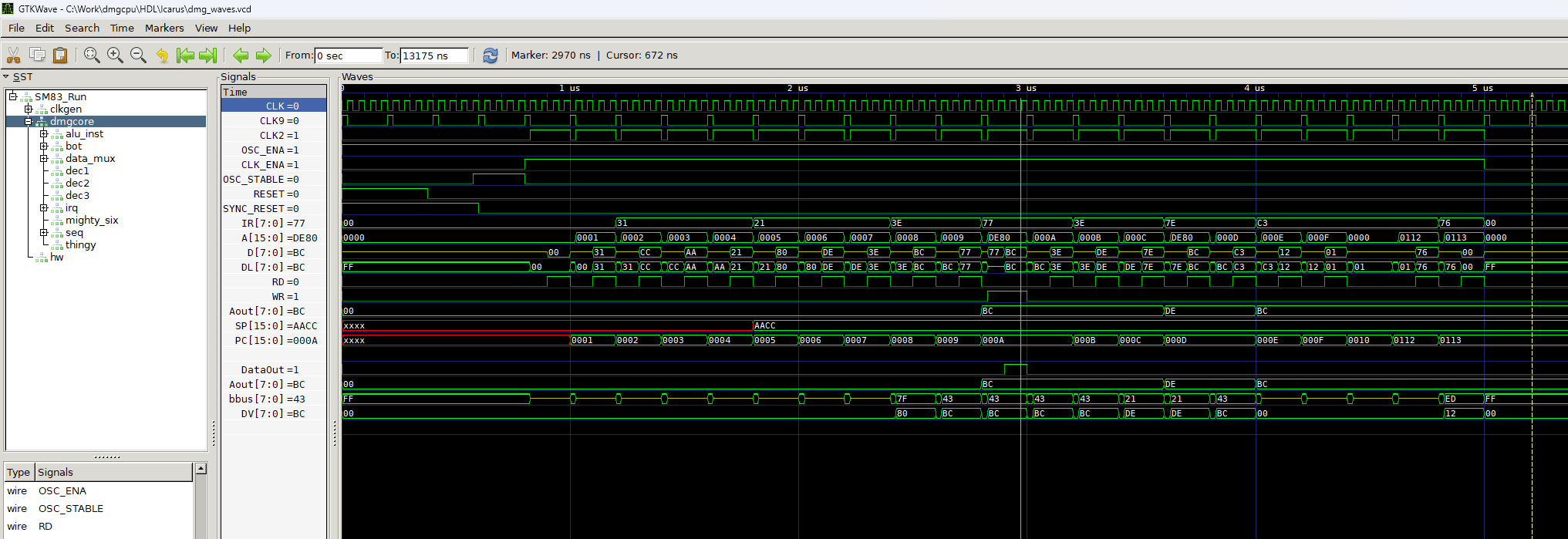The image size is (1568, 539).
Task: Open the Edit menu
Action: (45, 28)
